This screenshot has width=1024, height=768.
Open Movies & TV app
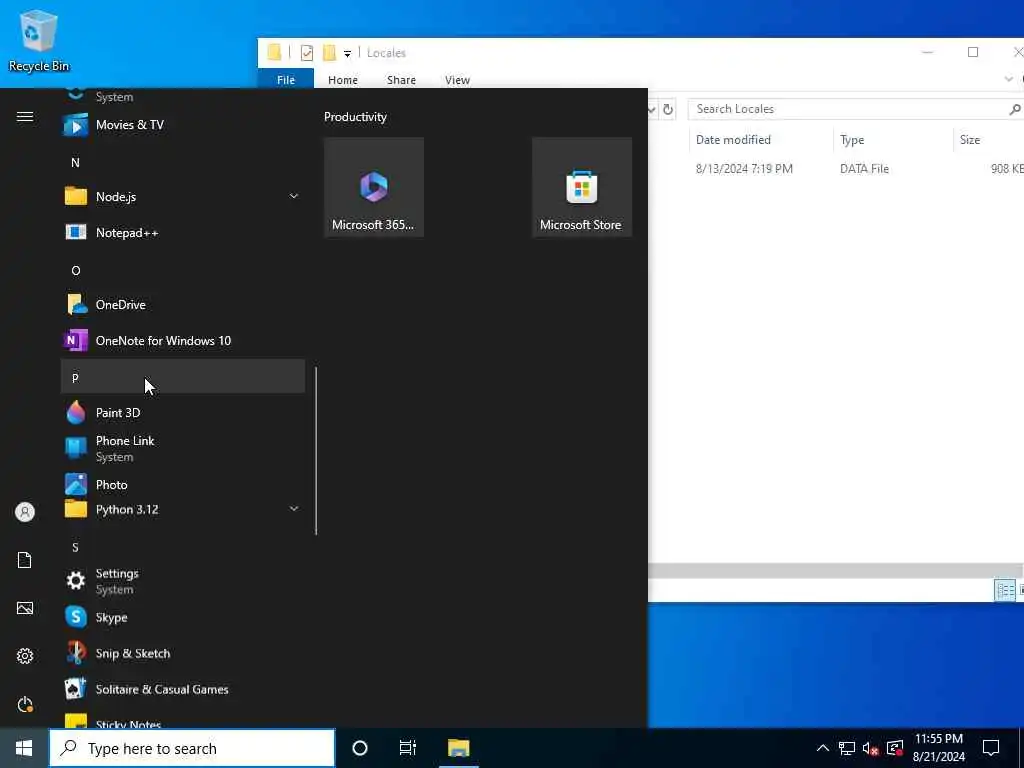pyautogui.click(x=183, y=125)
